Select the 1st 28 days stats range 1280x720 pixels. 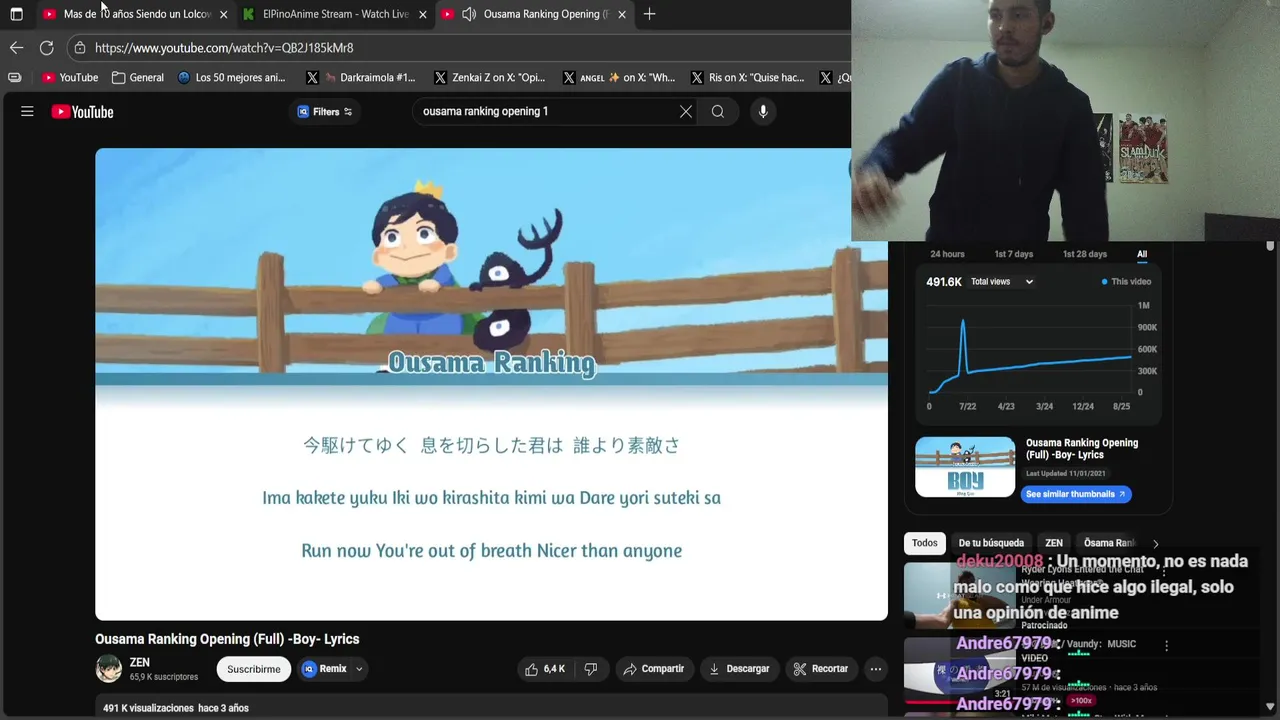1085,254
